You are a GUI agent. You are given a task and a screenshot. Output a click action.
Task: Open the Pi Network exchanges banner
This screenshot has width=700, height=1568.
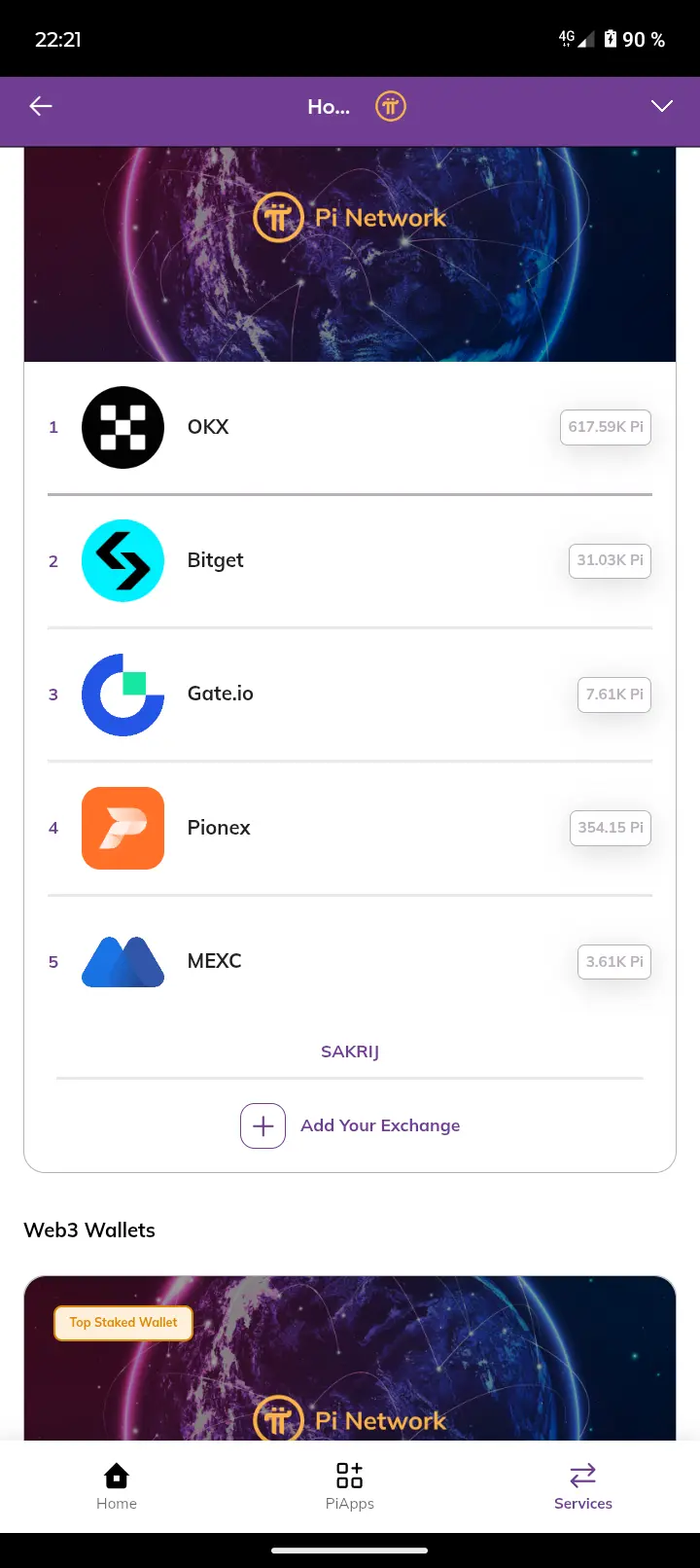click(x=350, y=255)
